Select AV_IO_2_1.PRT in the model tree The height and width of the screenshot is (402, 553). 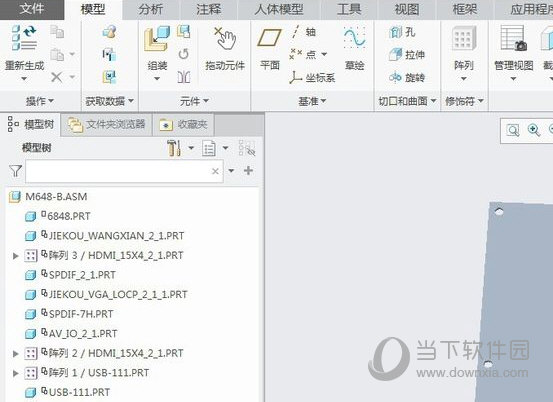pyautogui.click(x=71, y=334)
